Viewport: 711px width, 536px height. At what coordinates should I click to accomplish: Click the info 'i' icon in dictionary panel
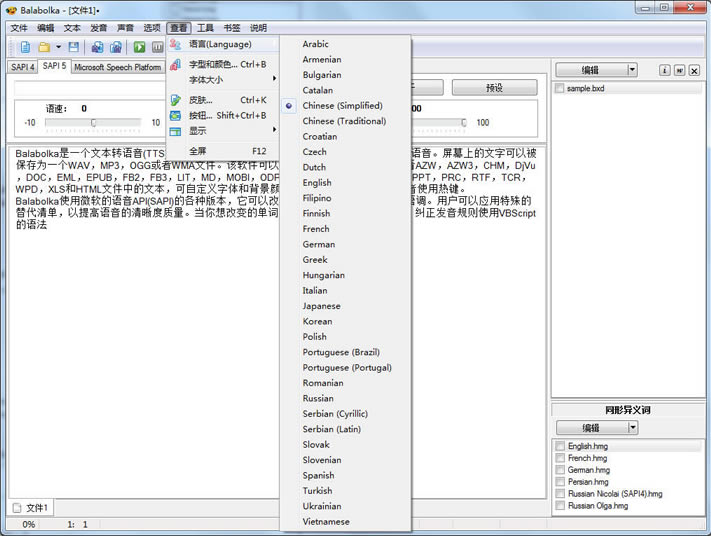tap(664, 70)
